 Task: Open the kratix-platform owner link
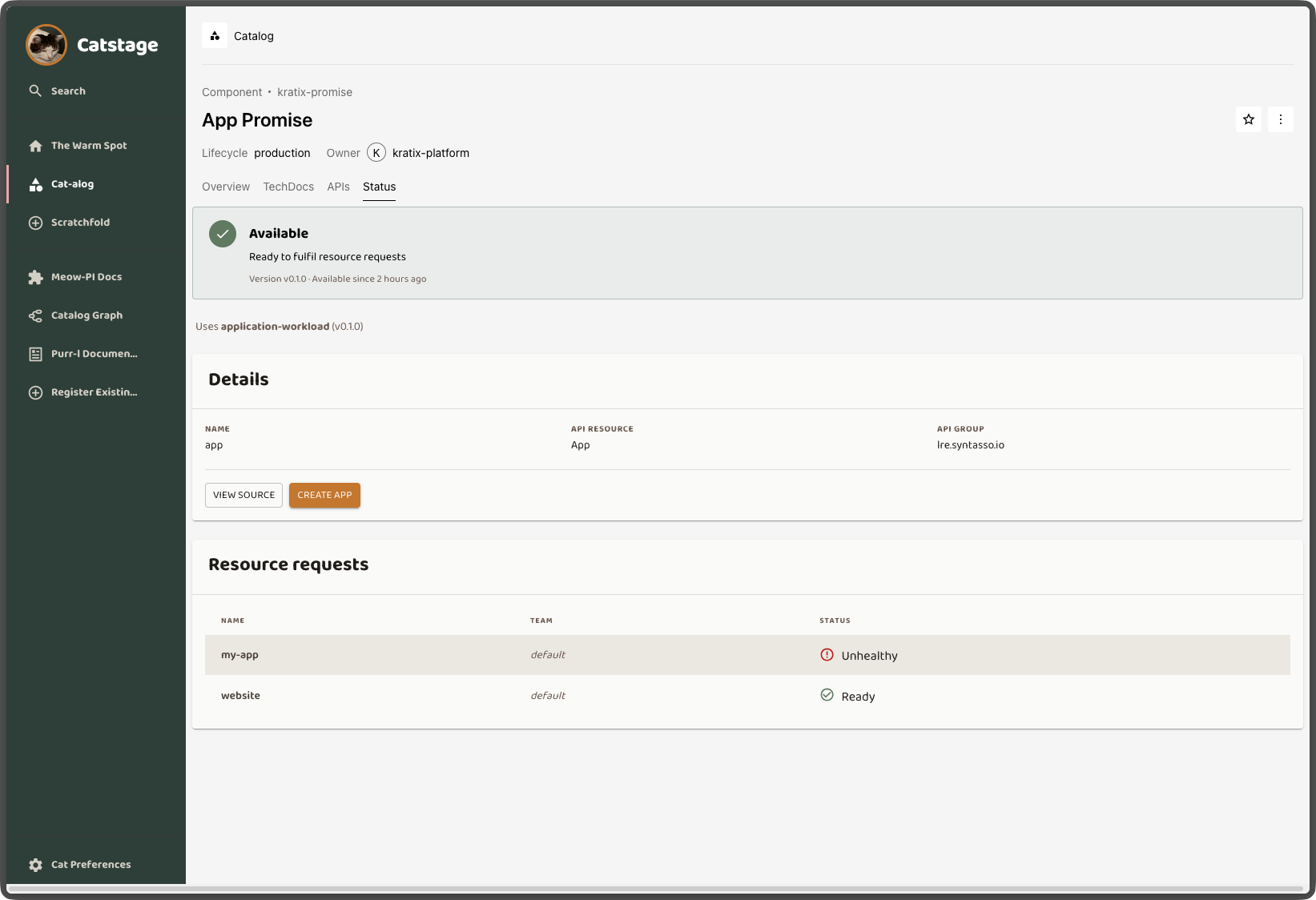(431, 153)
